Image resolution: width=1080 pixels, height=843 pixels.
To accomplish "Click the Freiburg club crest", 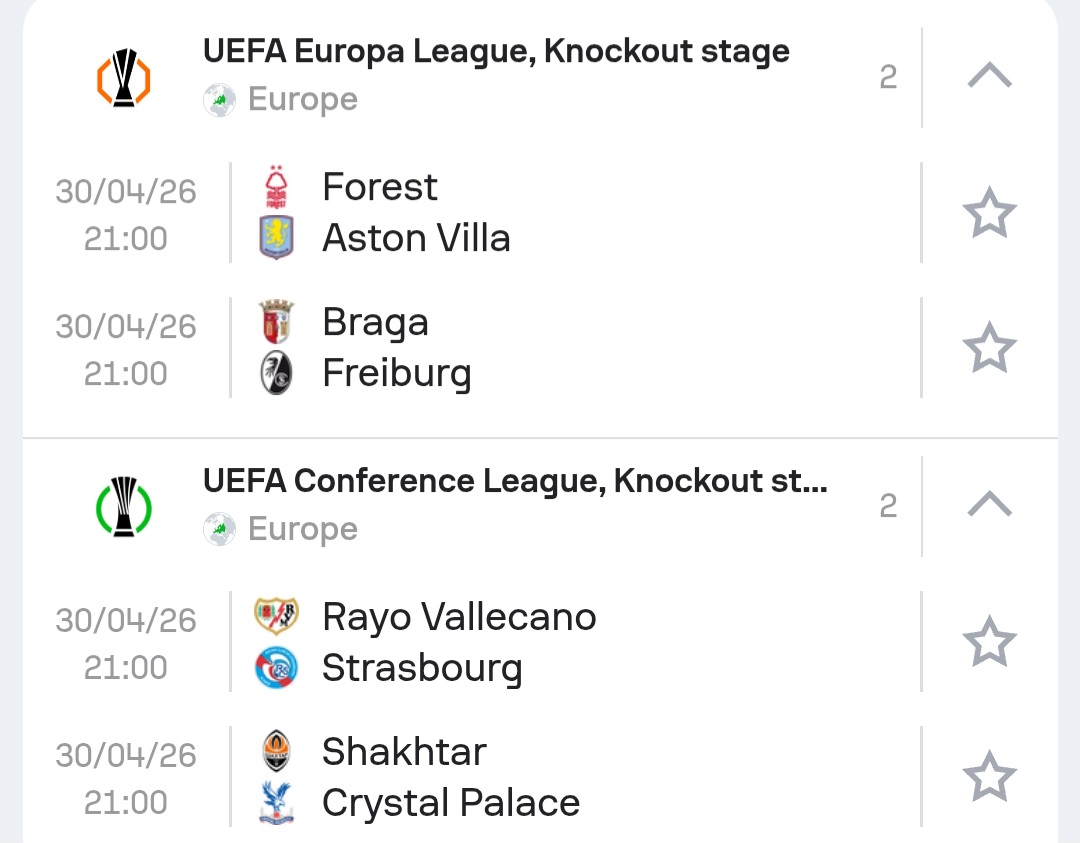I will pos(276,374).
